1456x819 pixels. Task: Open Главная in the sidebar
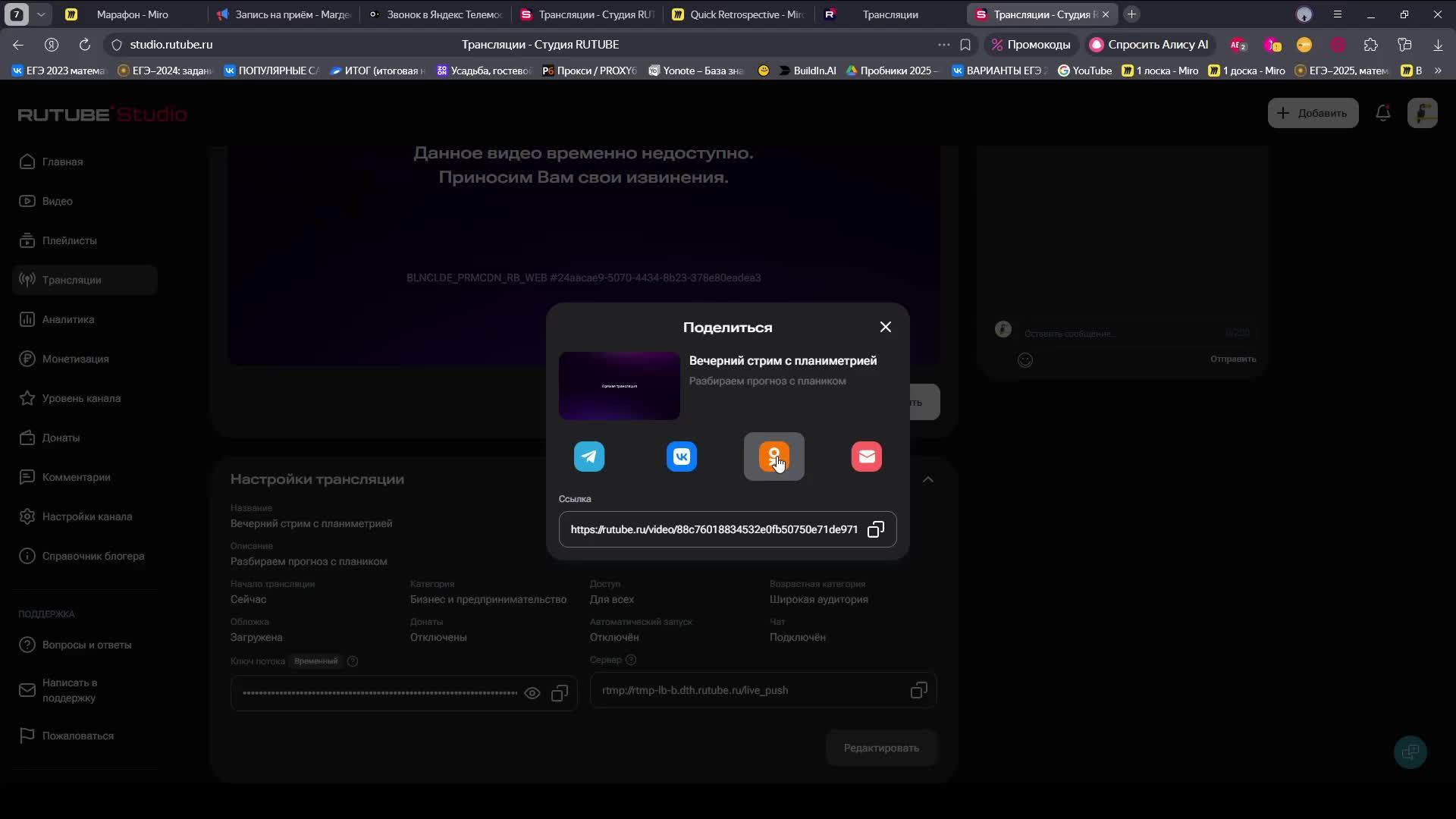point(85,162)
